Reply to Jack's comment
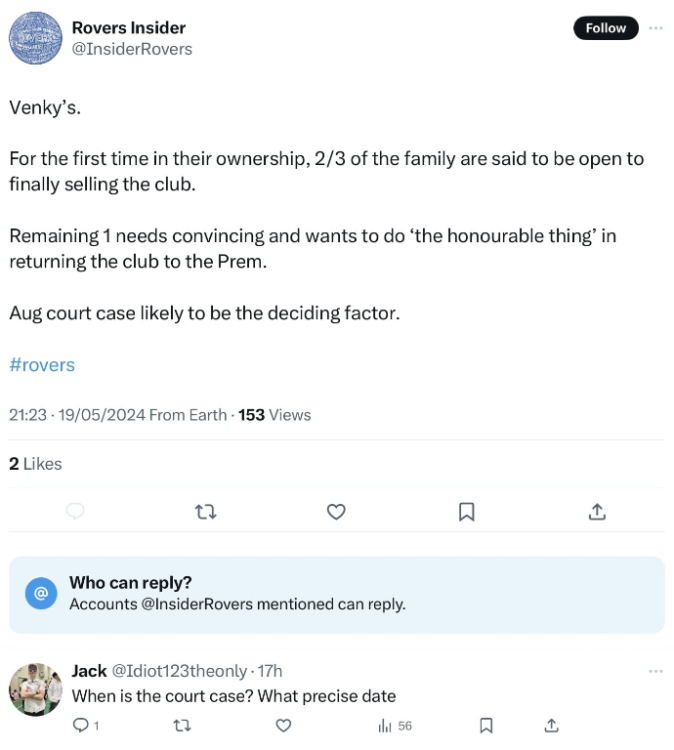The image size is (674, 750). tap(82, 725)
